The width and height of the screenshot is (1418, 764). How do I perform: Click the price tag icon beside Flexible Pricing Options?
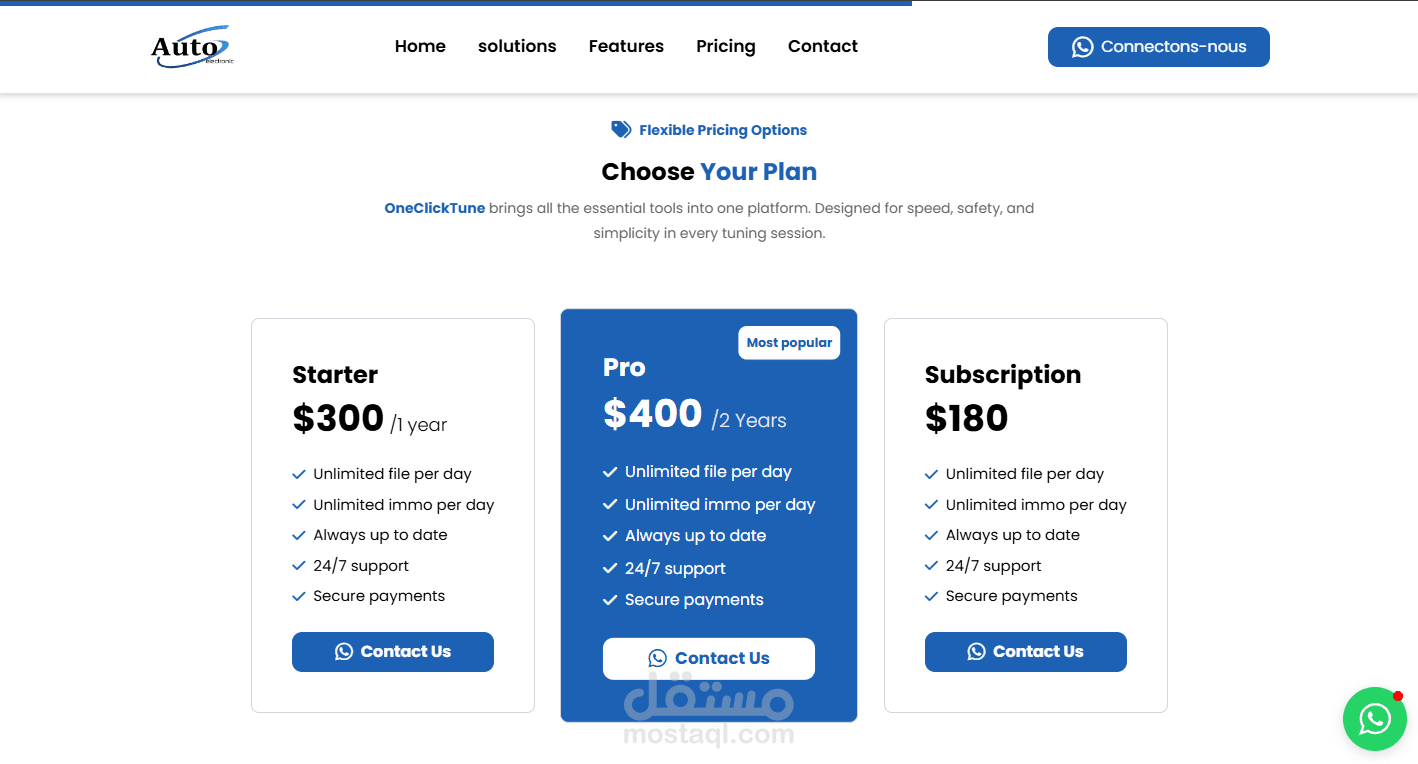tap(621, 130)
